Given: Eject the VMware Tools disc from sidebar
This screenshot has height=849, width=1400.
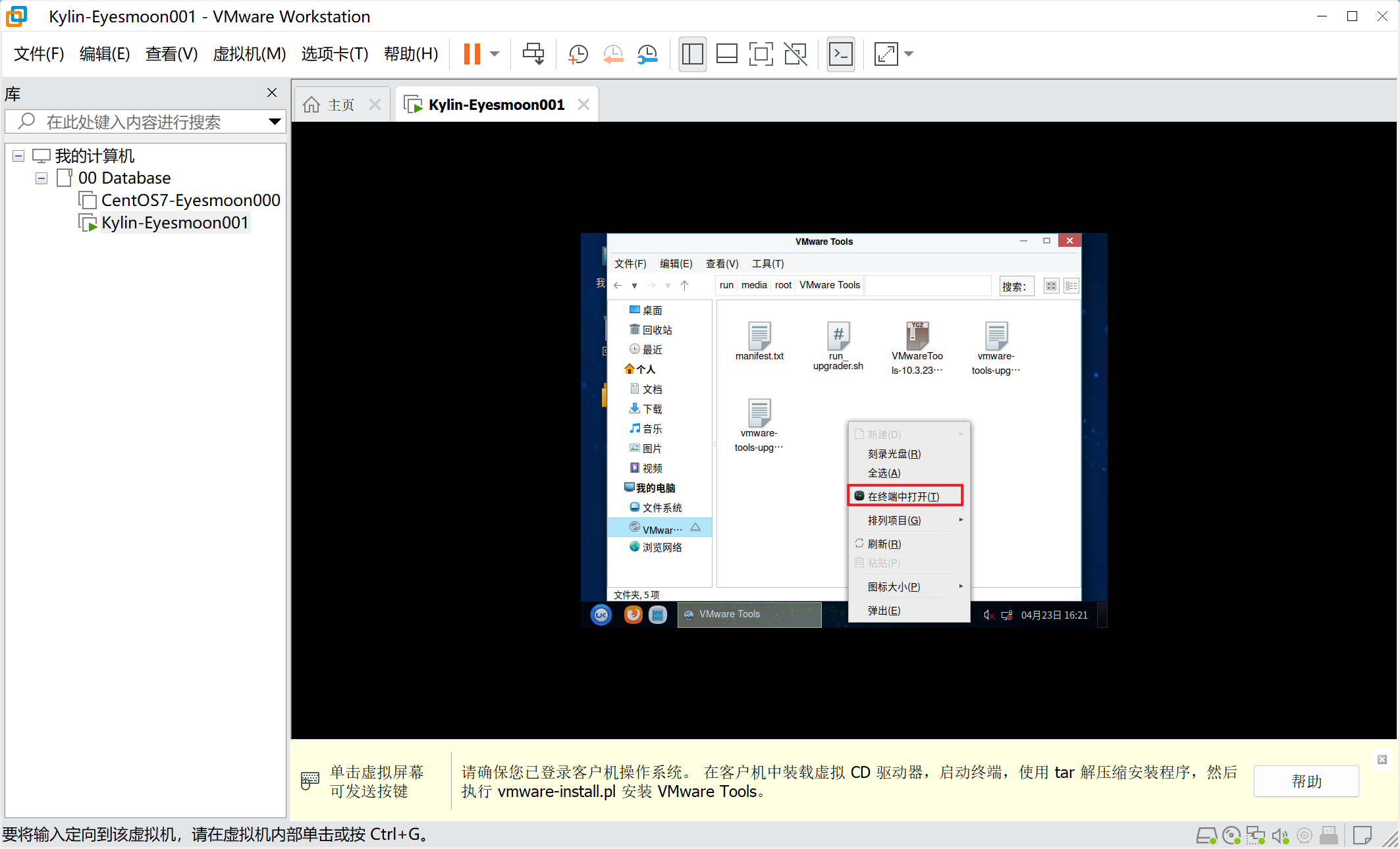Looking at the screenshot, I should point(695,528).
